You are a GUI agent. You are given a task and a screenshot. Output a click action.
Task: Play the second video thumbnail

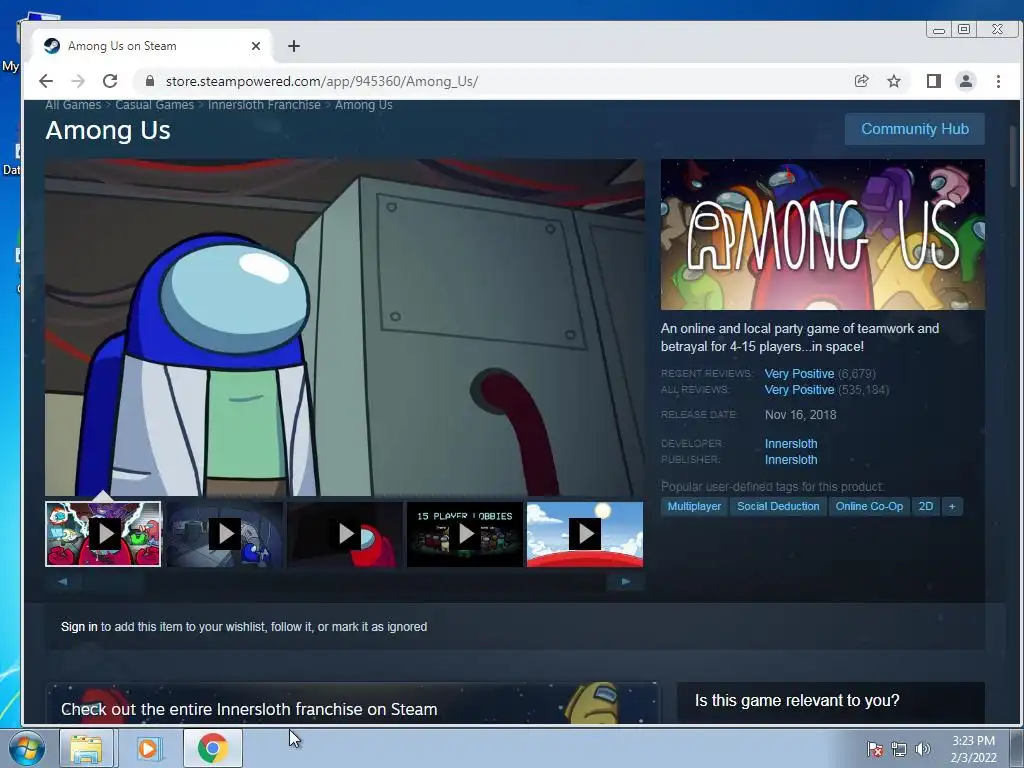pos(224,534)
